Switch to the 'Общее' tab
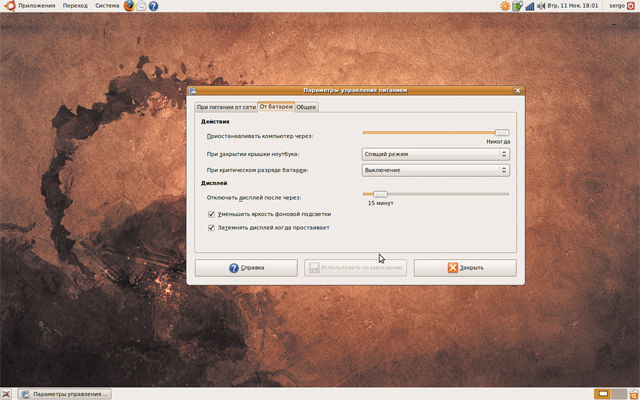Viewport: 640px width, 400px height. tap(306, 106)
